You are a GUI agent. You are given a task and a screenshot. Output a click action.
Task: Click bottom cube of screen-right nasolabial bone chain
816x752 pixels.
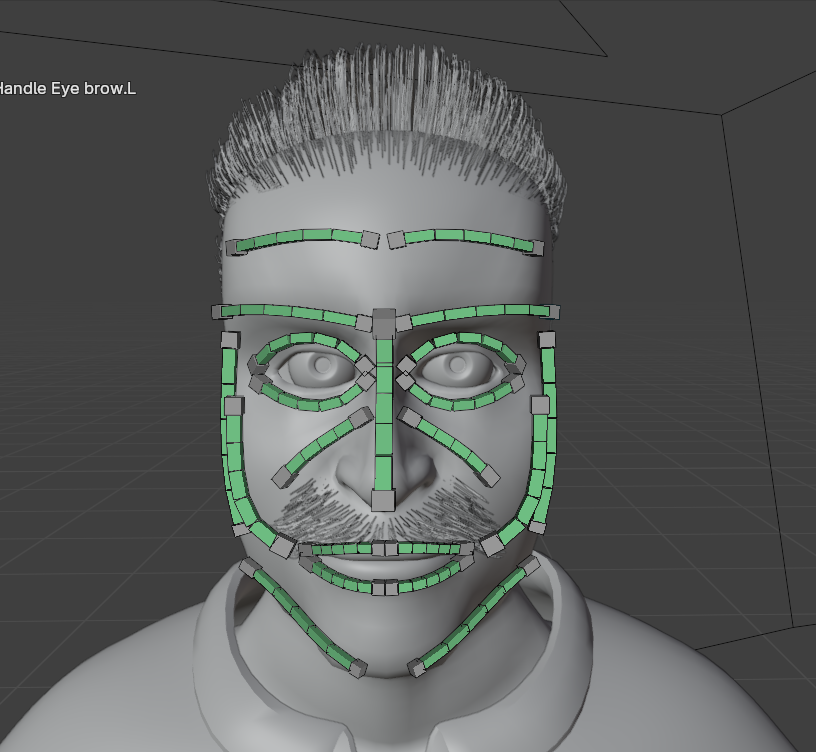(x=489, y=476)
